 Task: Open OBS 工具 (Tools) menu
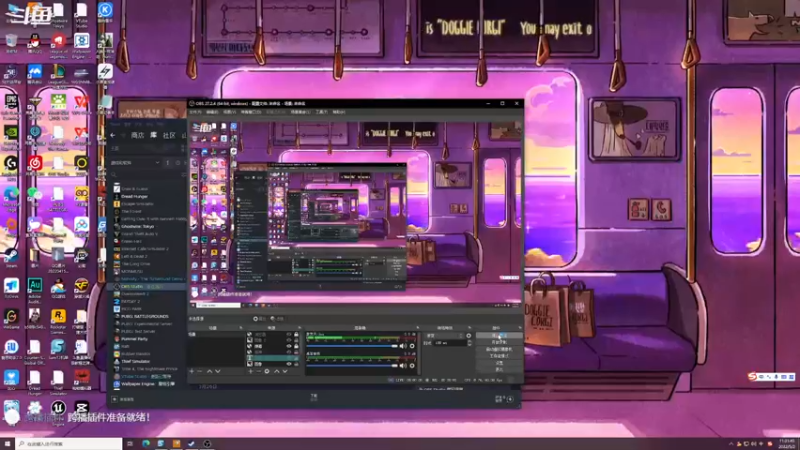point(321,112)
